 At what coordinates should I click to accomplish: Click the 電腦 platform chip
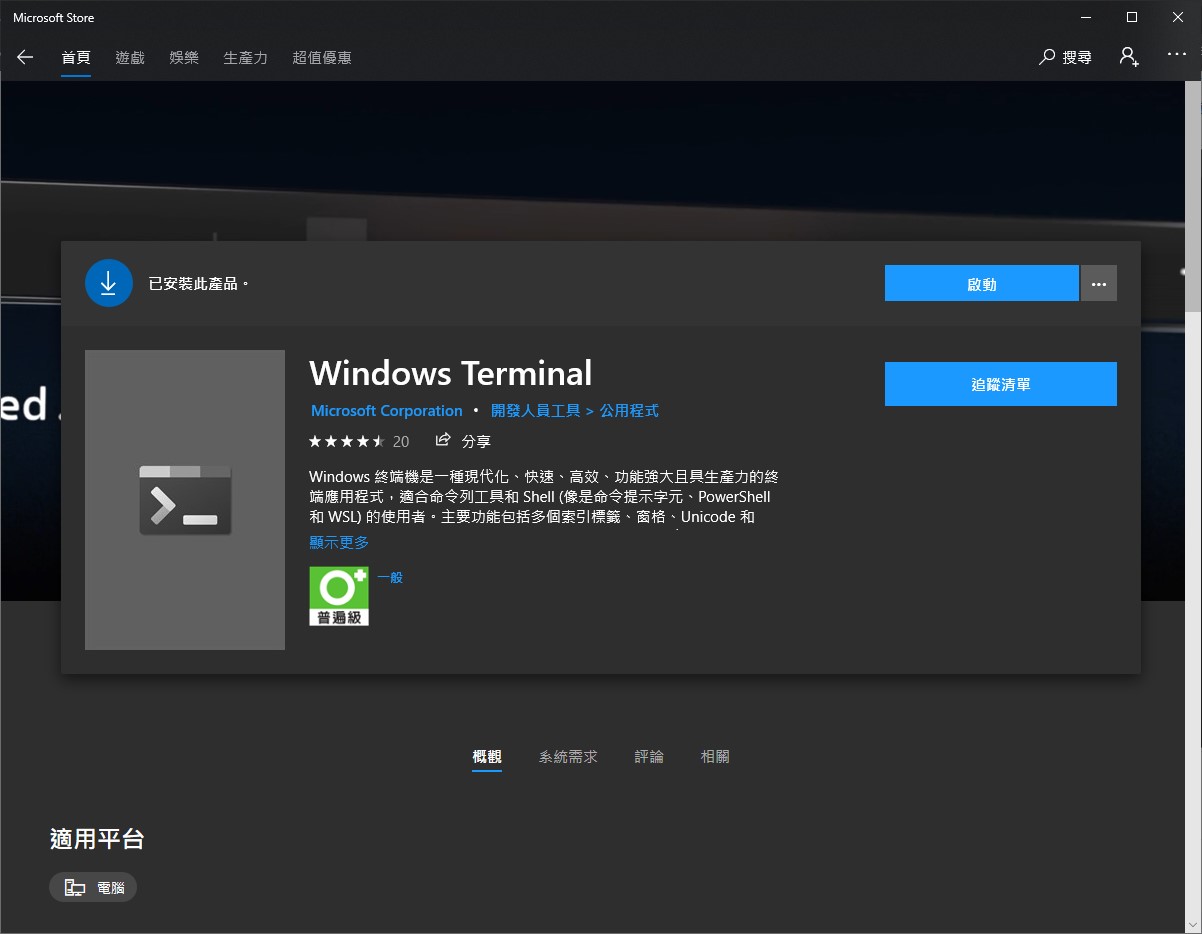click(93, 887)
